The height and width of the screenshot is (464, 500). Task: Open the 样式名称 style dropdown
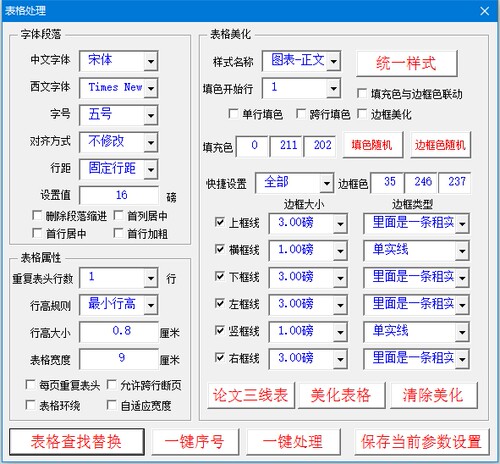click(333, 61)
